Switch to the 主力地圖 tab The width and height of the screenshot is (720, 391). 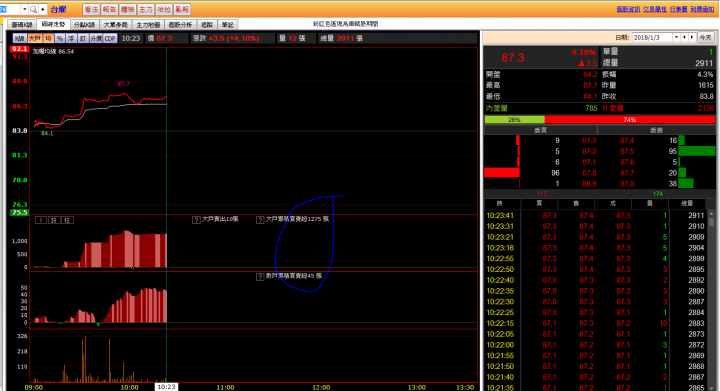click(148, 24)
